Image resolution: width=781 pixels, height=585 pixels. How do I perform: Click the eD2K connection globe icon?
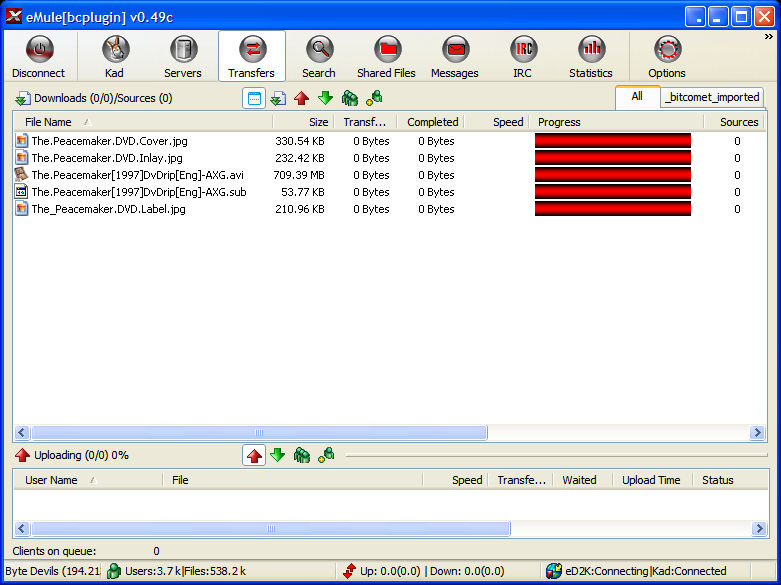click(553, 571)
